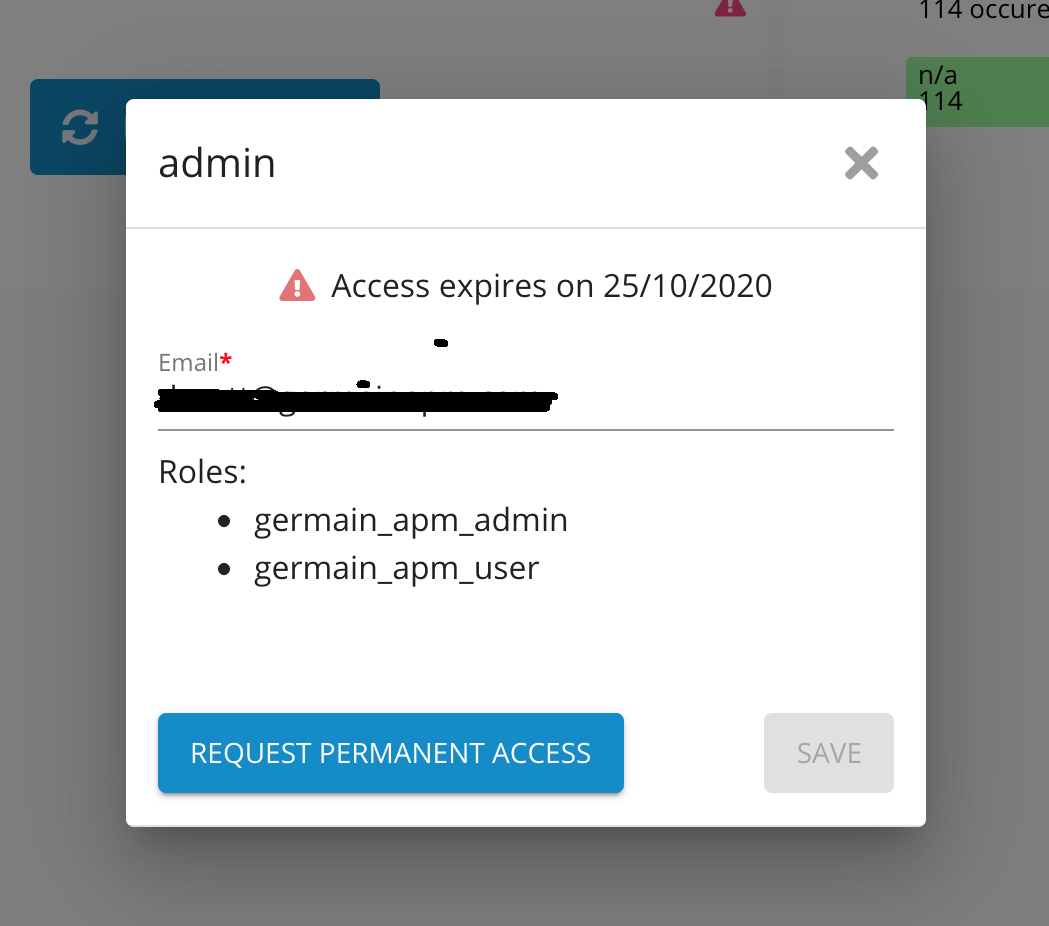Close the admin dialog with the X
This screenshot has width=1049, height=926.
click(x=861, y=163)
